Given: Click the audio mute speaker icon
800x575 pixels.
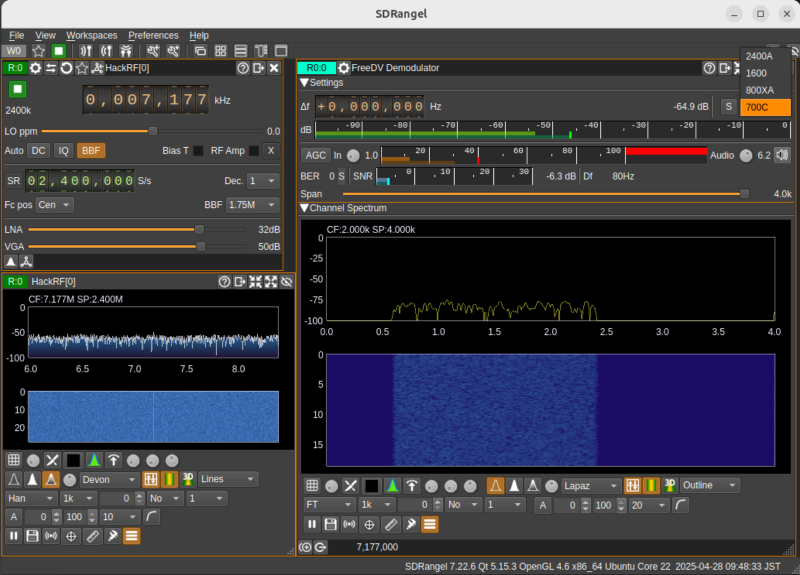Looking at the screenshot, I should (781, 155).
